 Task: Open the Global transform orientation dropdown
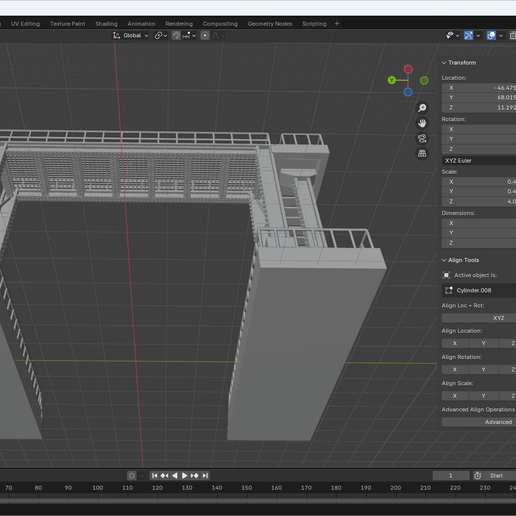(x=131, y=35)
